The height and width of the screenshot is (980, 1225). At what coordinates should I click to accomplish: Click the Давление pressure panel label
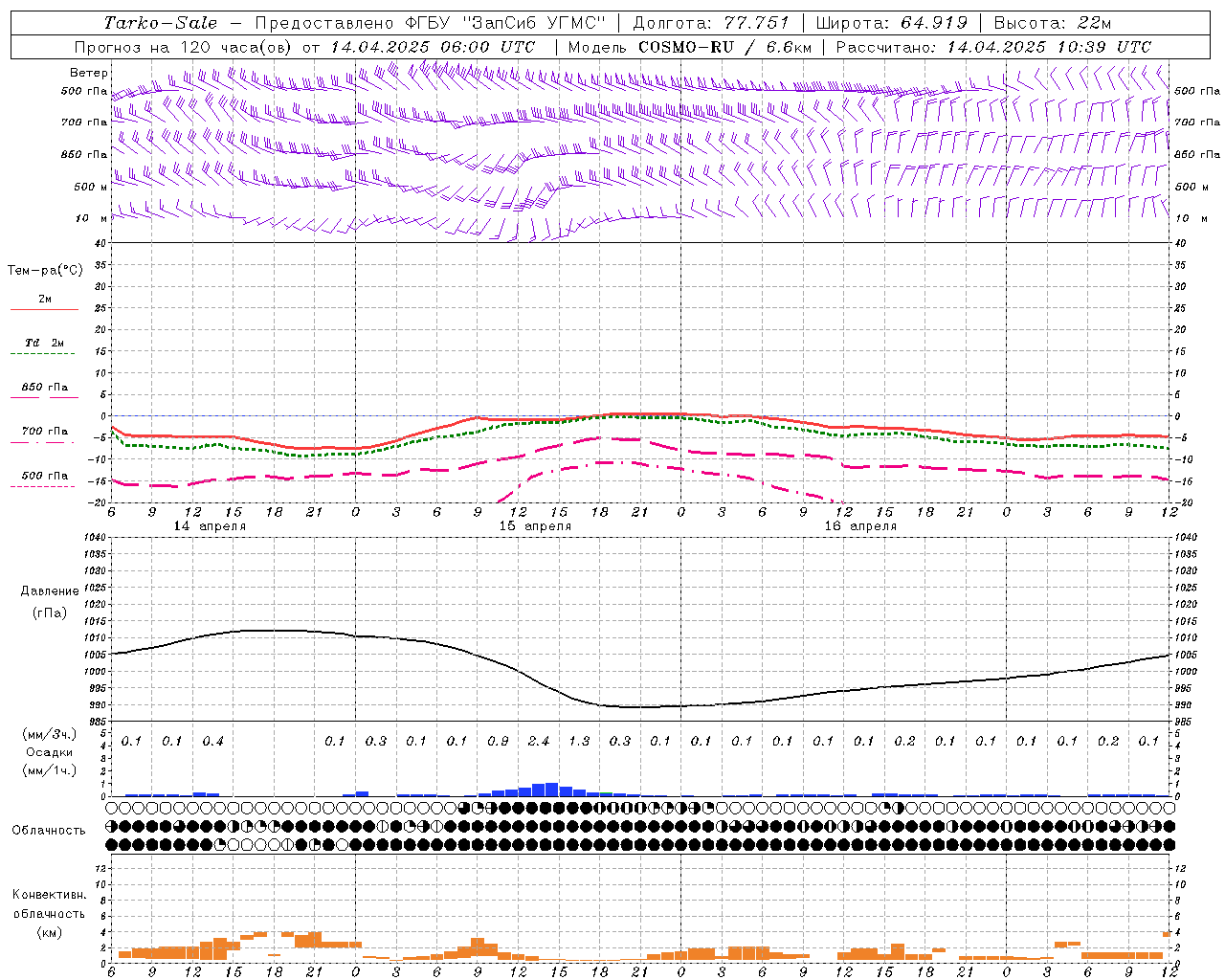[50, 591]
